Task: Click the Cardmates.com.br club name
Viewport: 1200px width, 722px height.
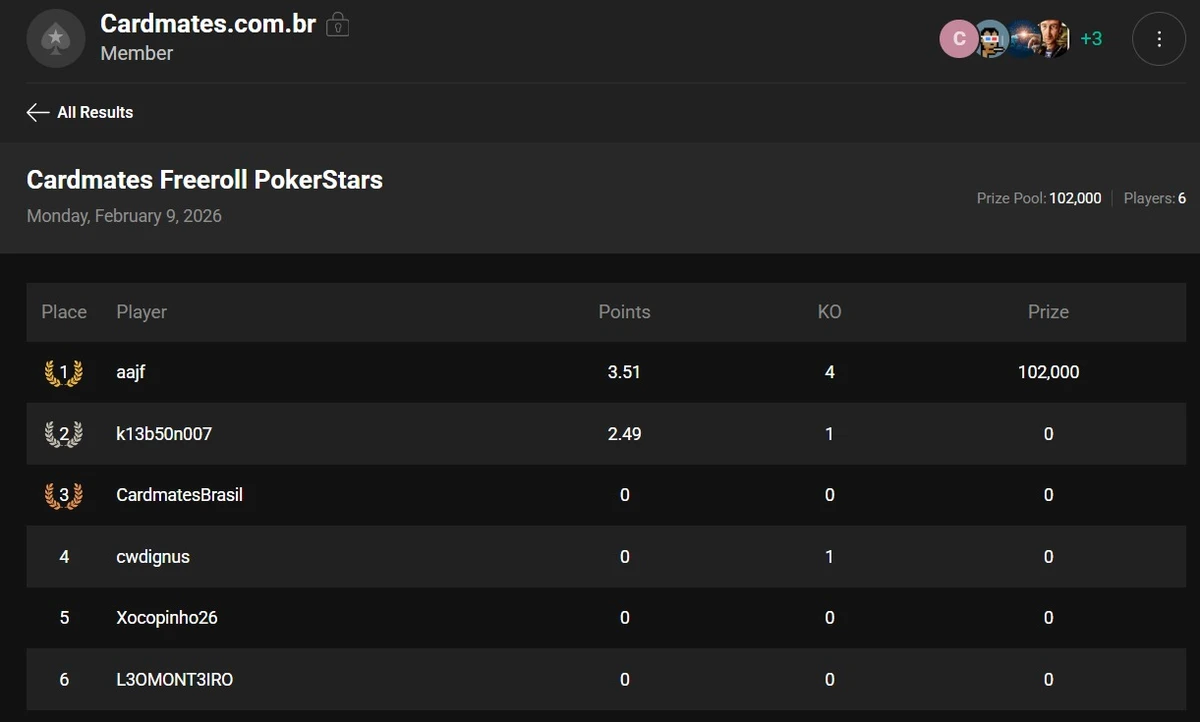Action: point(208,24)
